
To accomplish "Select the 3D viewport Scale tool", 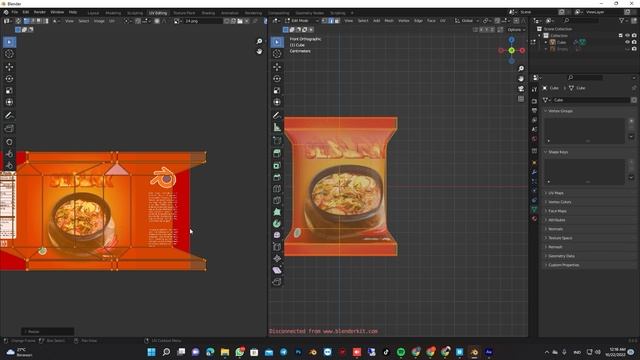I will click(277, 90).
